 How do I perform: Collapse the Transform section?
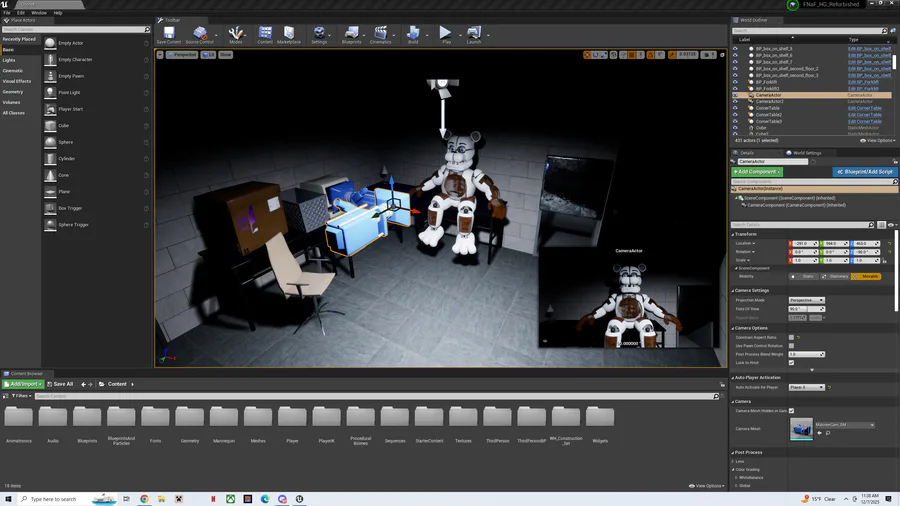733,234
